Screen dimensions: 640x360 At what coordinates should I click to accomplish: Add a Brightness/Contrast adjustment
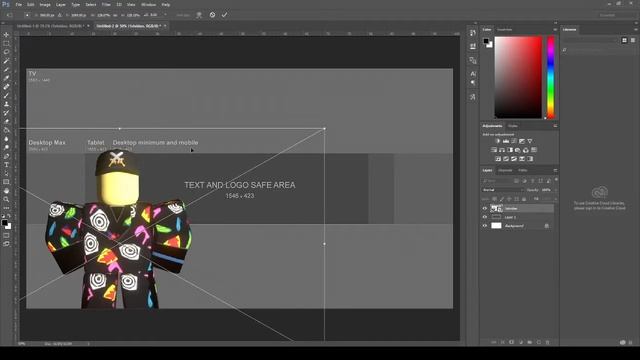[498, 141]
